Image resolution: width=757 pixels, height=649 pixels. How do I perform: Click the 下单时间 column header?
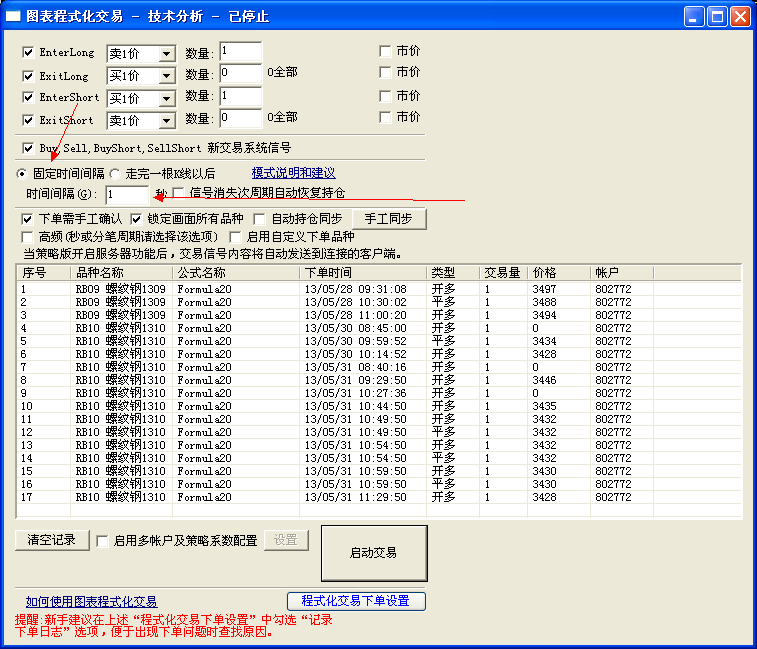pyautogui.click(x=363, y=273)
